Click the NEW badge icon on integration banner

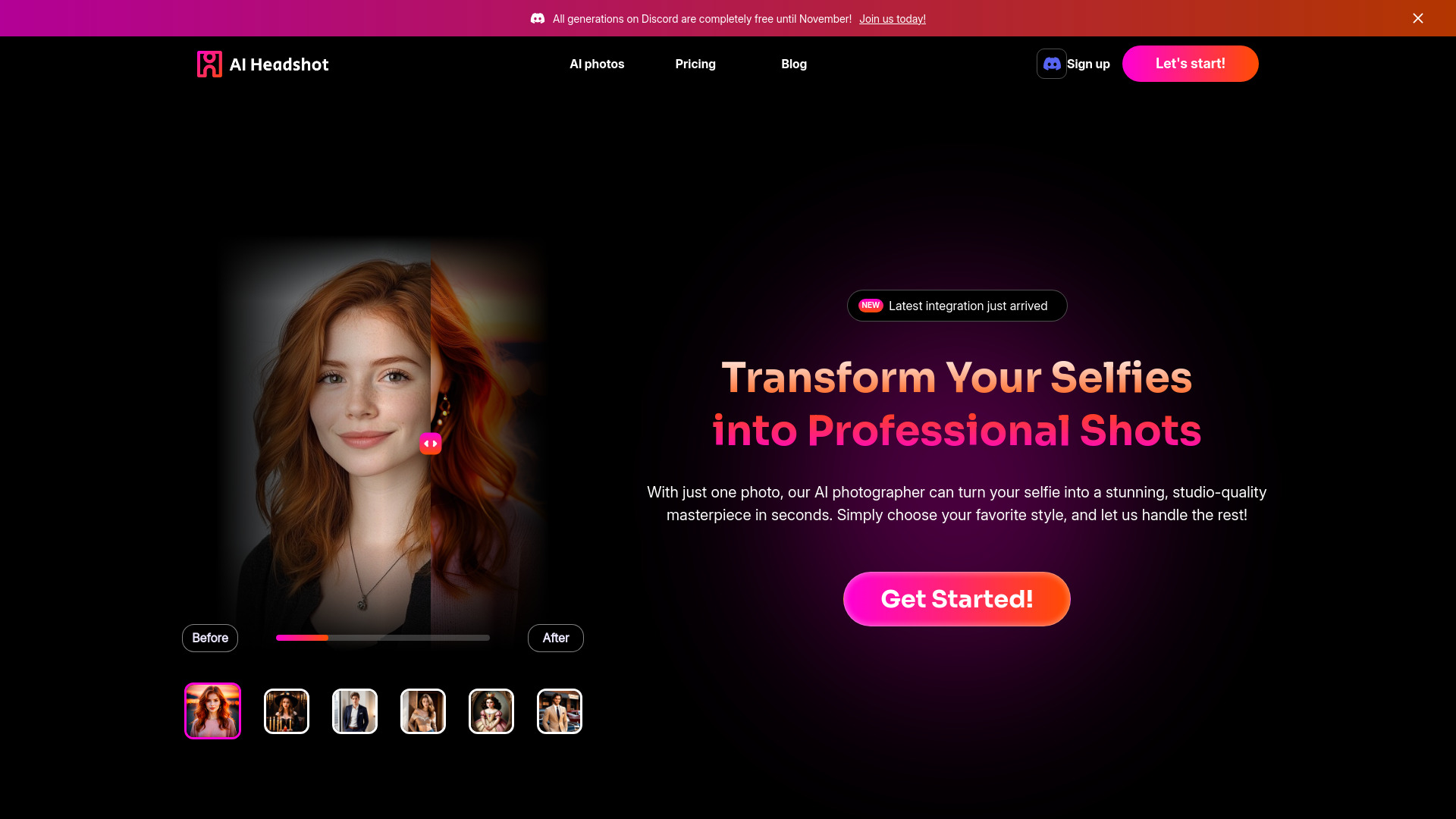[870, 305]
